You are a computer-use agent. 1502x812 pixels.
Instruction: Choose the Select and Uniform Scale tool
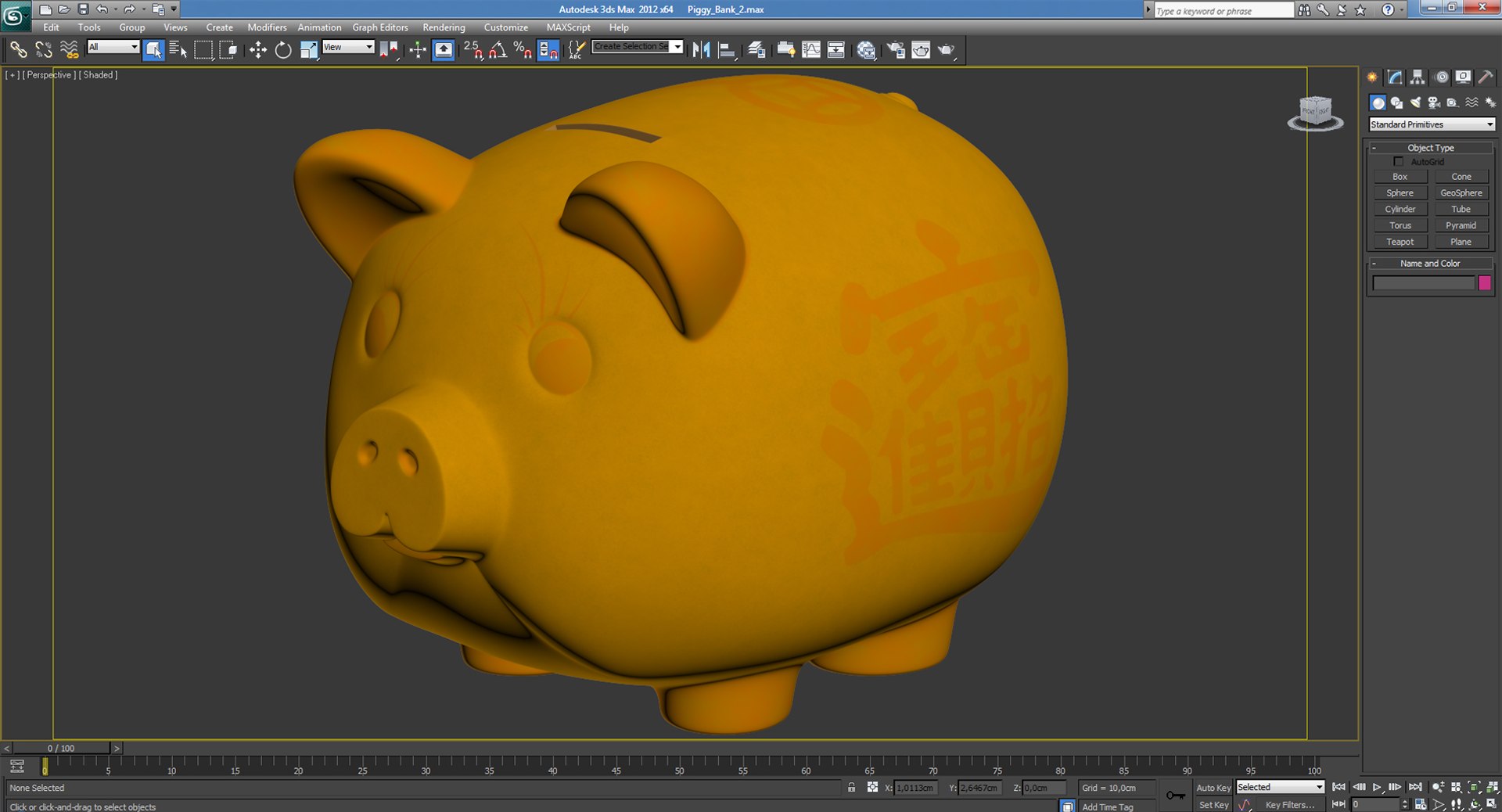point(309,50)
